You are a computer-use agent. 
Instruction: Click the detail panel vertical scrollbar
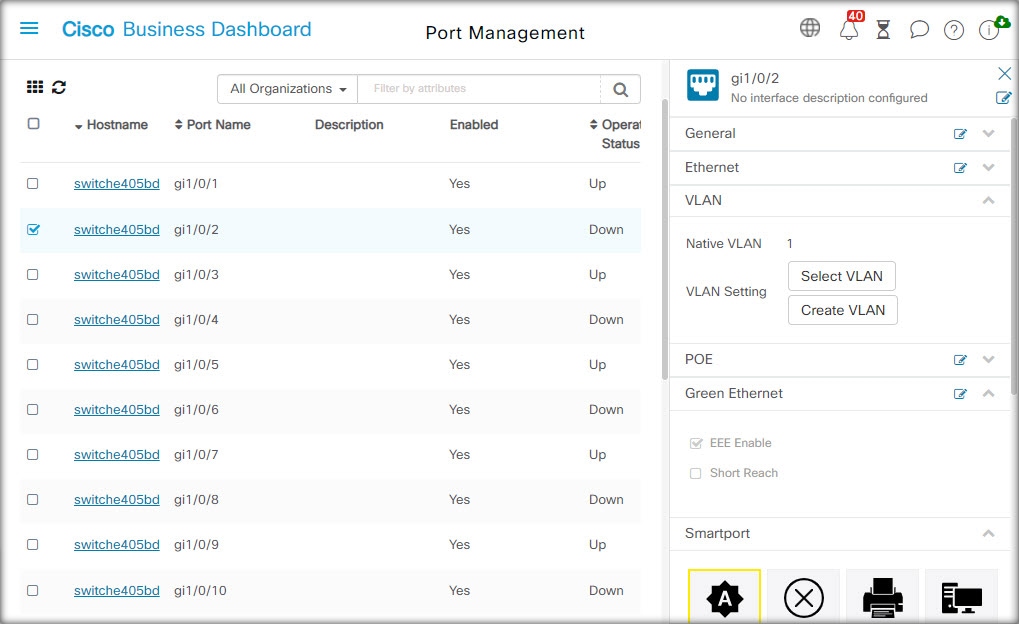point(1014,256)
